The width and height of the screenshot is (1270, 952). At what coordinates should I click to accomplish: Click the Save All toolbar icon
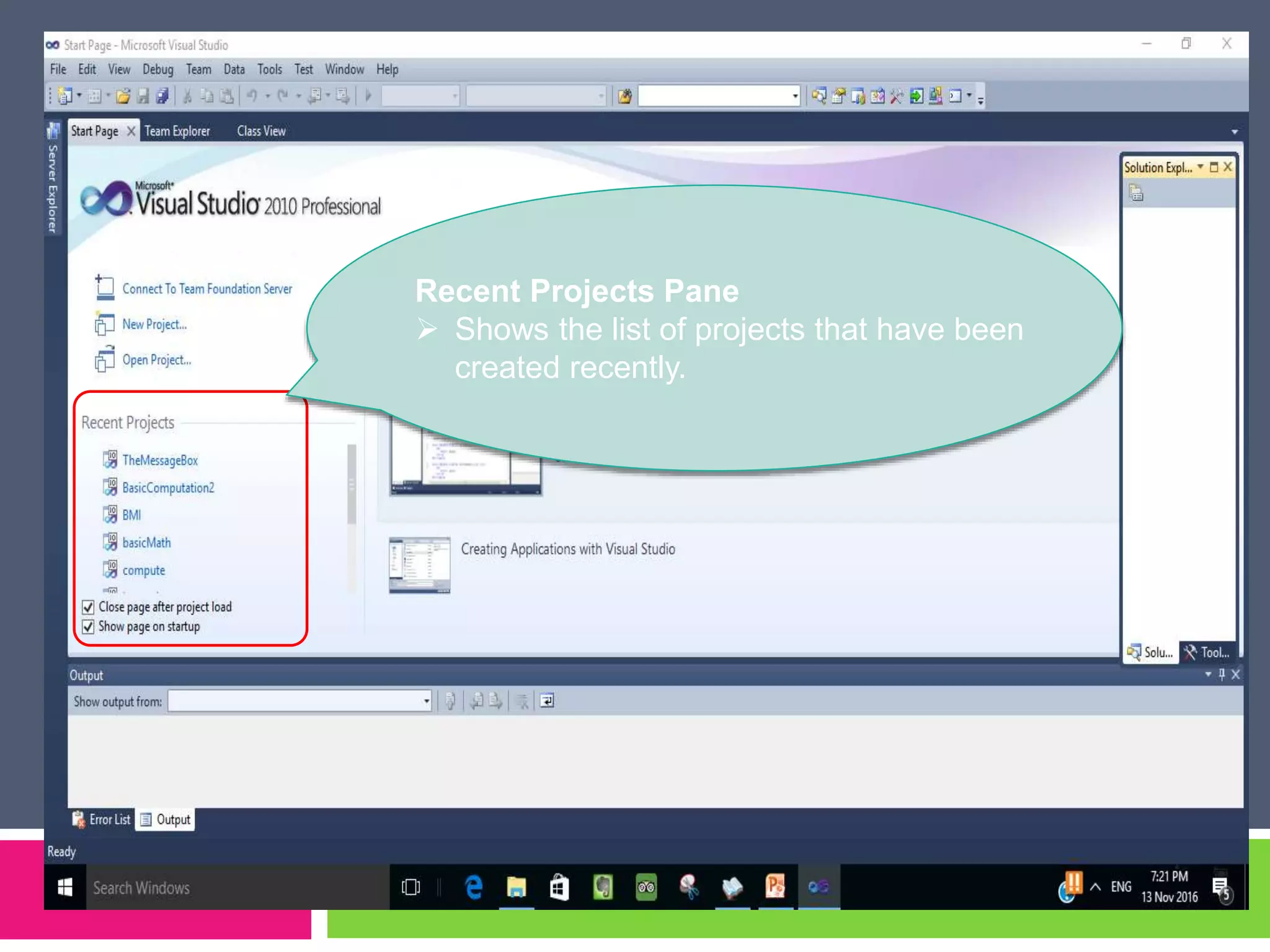coord(162,96)
